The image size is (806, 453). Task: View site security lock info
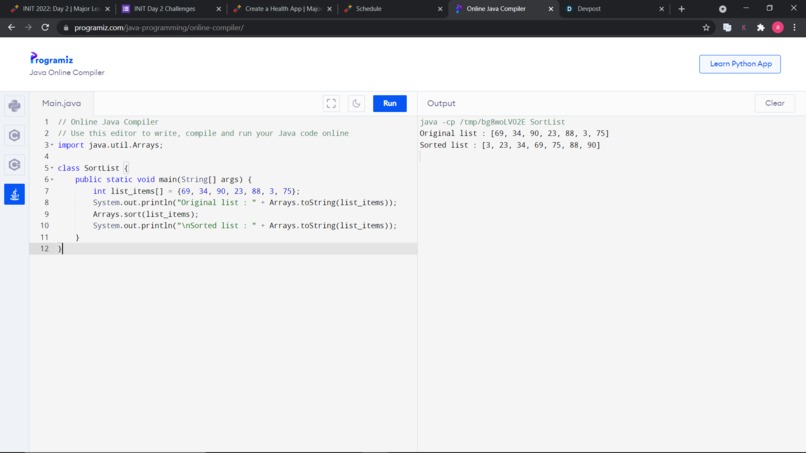(66, 28)
